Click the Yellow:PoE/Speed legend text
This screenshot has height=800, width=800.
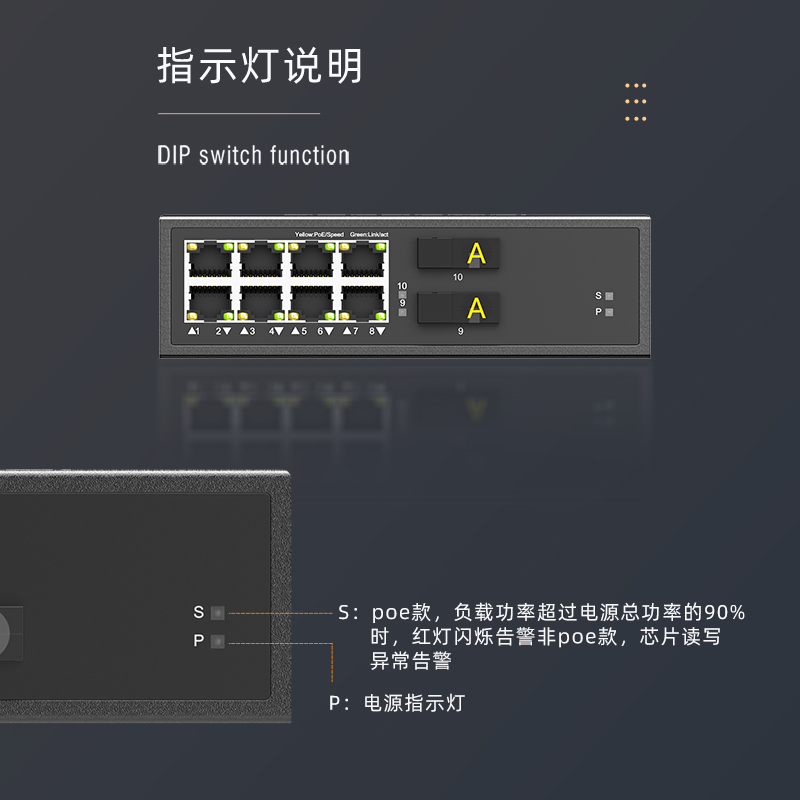319,235
